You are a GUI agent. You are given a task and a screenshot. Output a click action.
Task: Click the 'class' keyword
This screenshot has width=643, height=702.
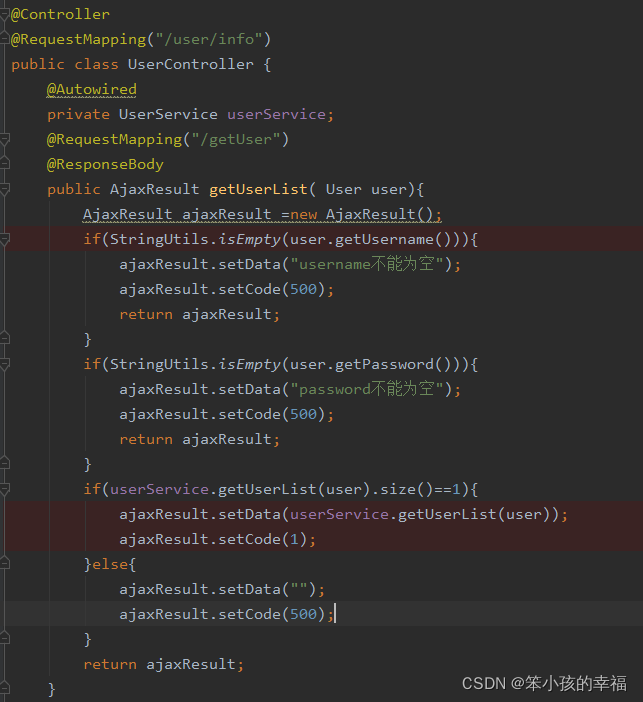click(96, 64)
